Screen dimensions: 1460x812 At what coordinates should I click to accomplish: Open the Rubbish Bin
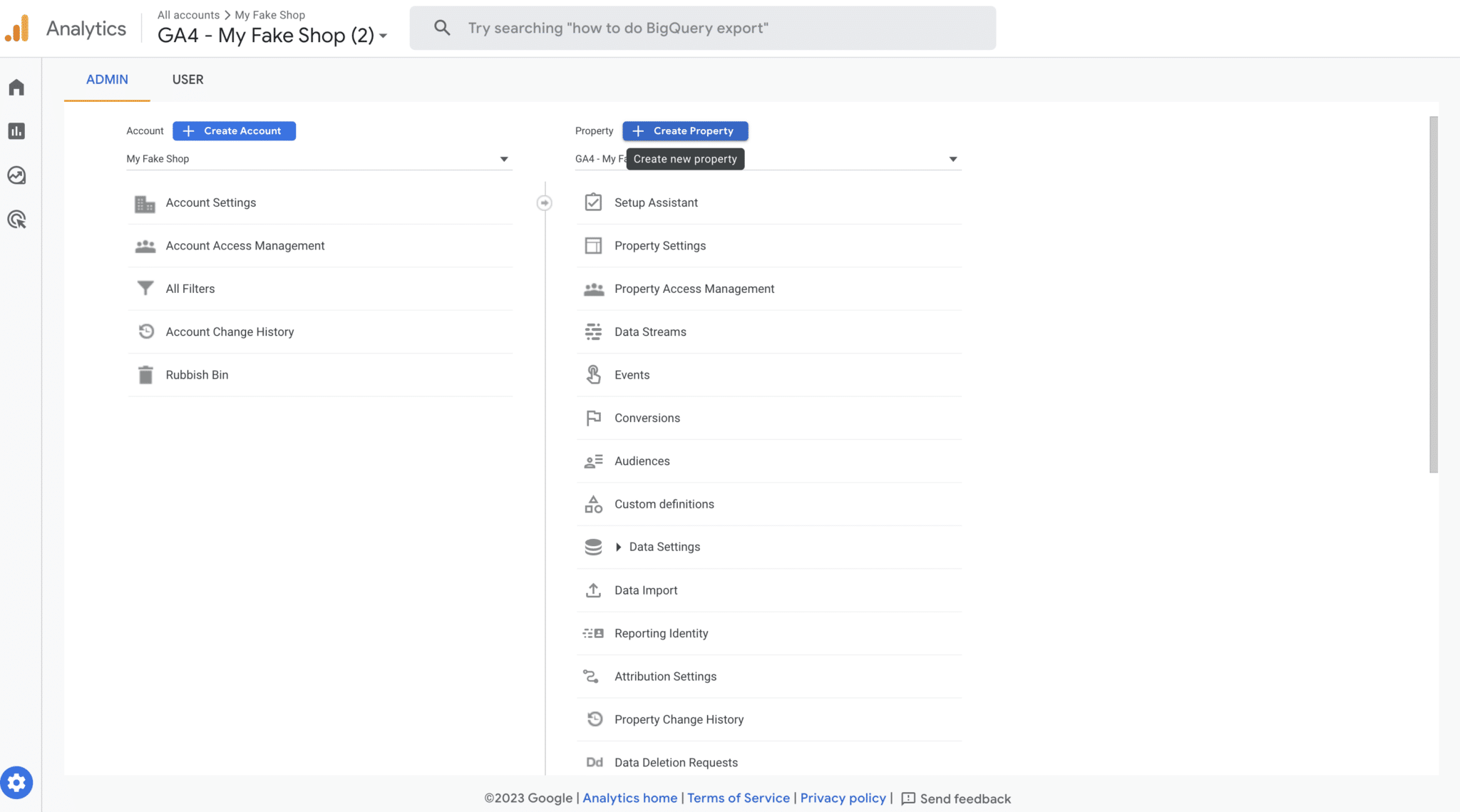click(x=320, y=375)
